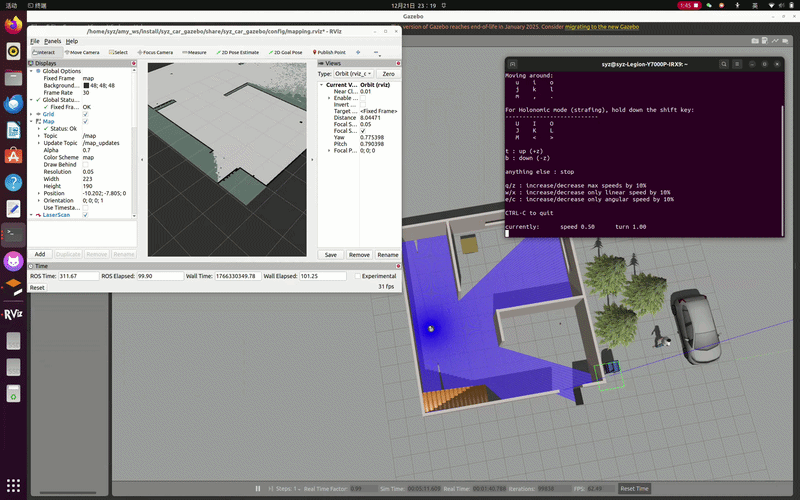Viewport: 800px width, 500px height.
Task: Toggle the Map display checkbox
Action: [x=85, y=121]
